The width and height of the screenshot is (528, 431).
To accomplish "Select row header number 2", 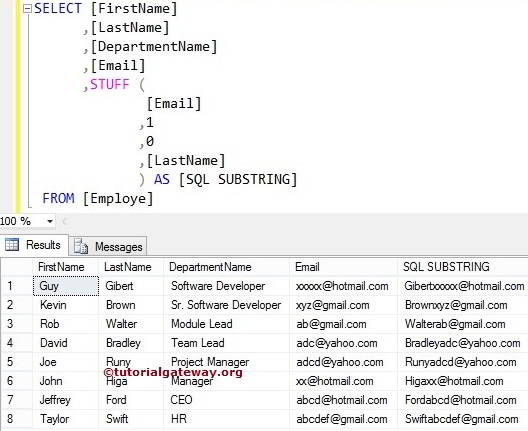I will tap(17, 305).
